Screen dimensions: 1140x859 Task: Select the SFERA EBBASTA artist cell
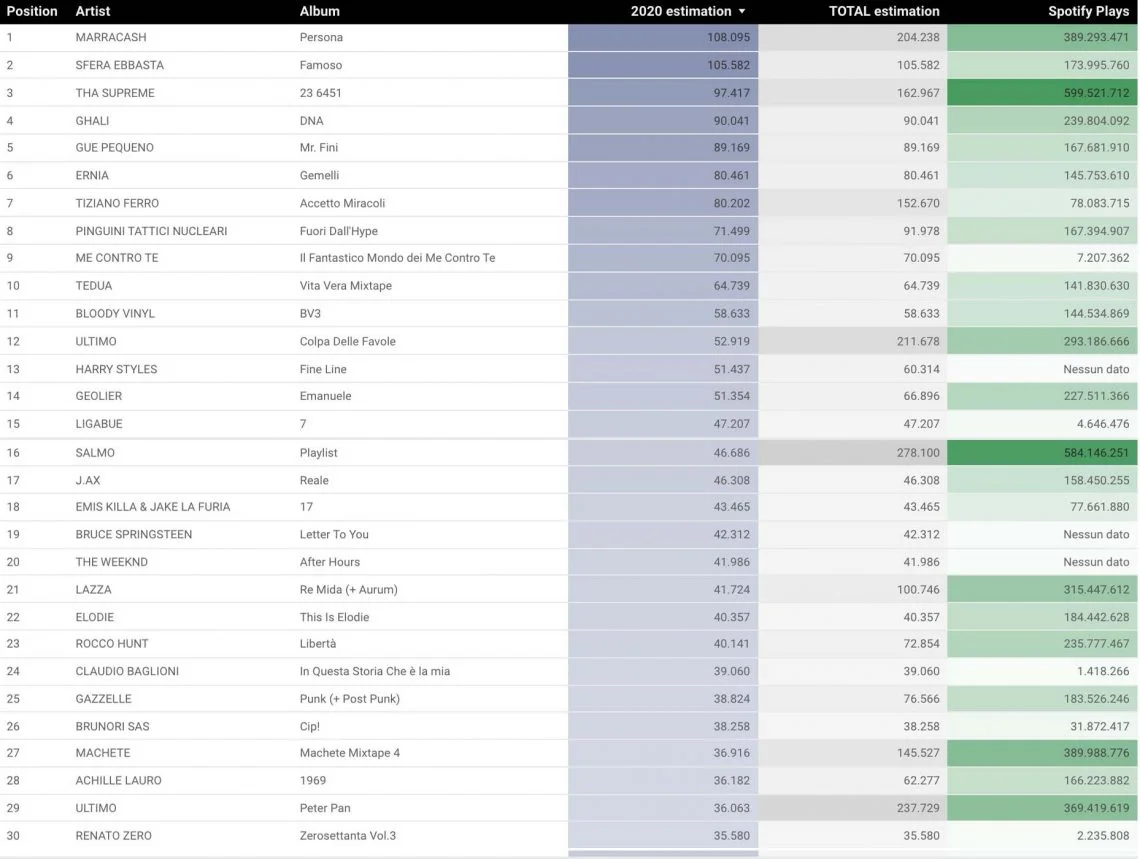pos(120,65)
